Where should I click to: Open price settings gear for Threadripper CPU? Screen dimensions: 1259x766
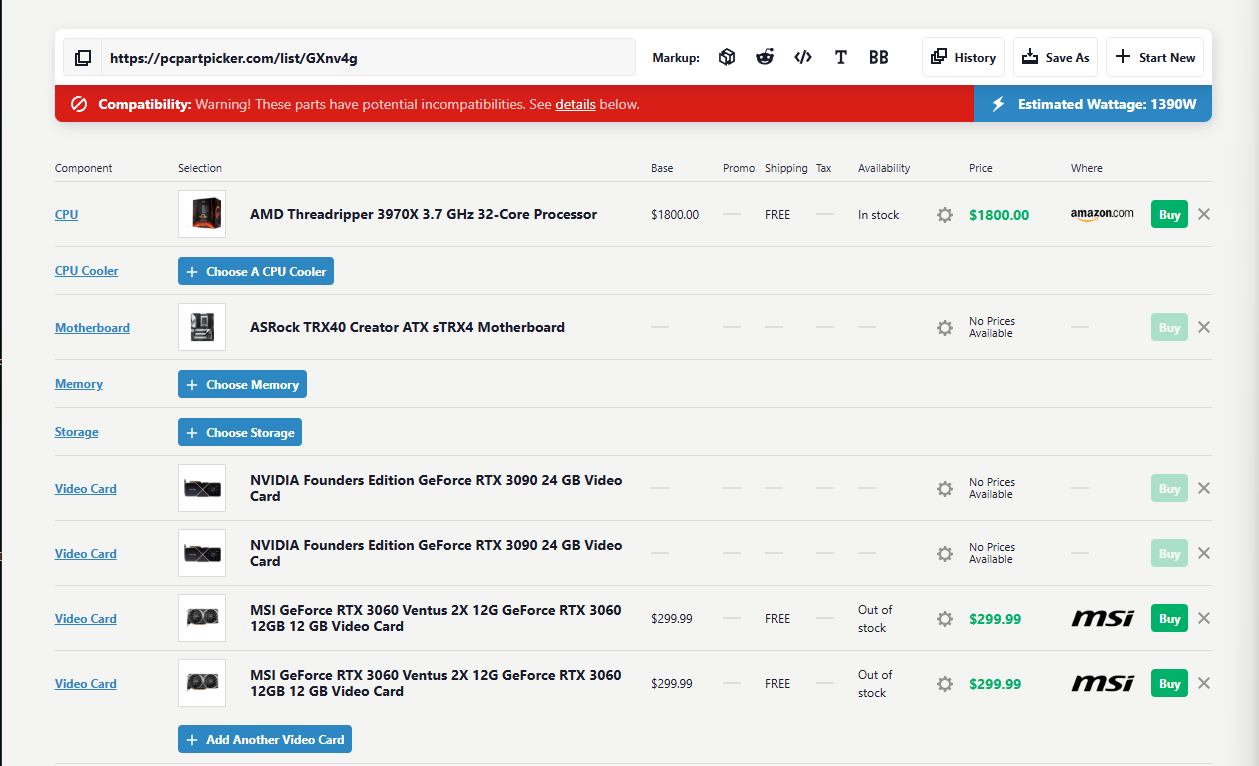point(945,215)
